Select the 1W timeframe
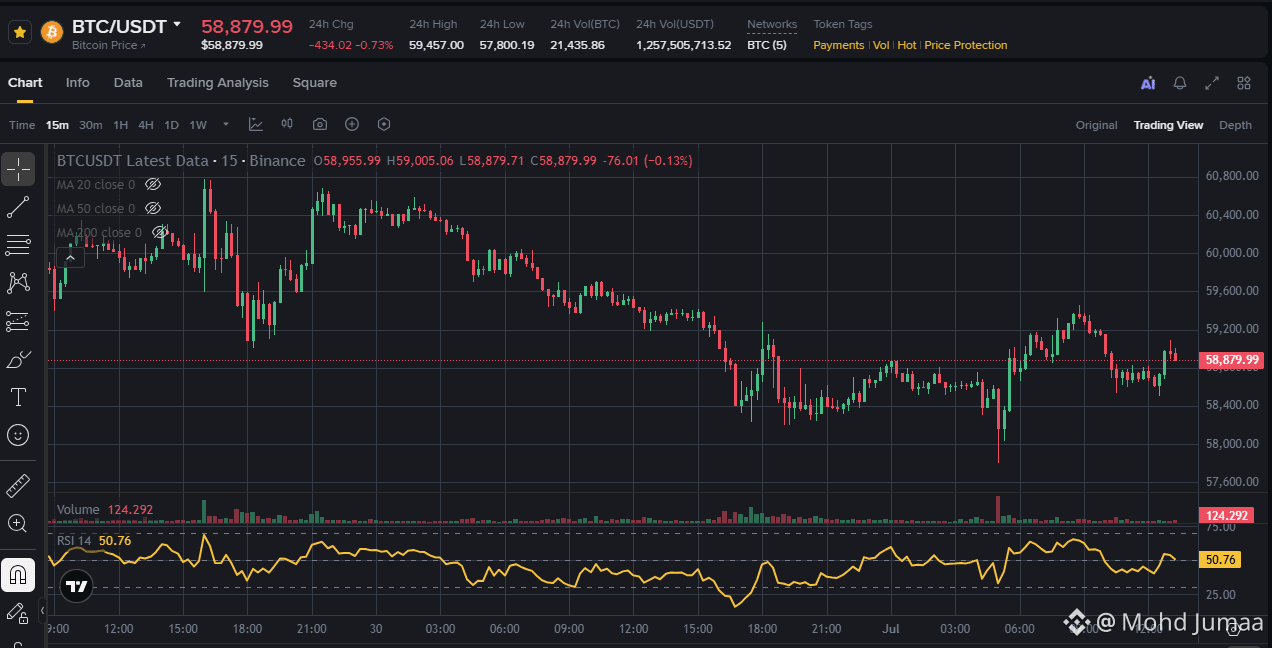This screenshot has height=648, width=1272. pos(198,125)
